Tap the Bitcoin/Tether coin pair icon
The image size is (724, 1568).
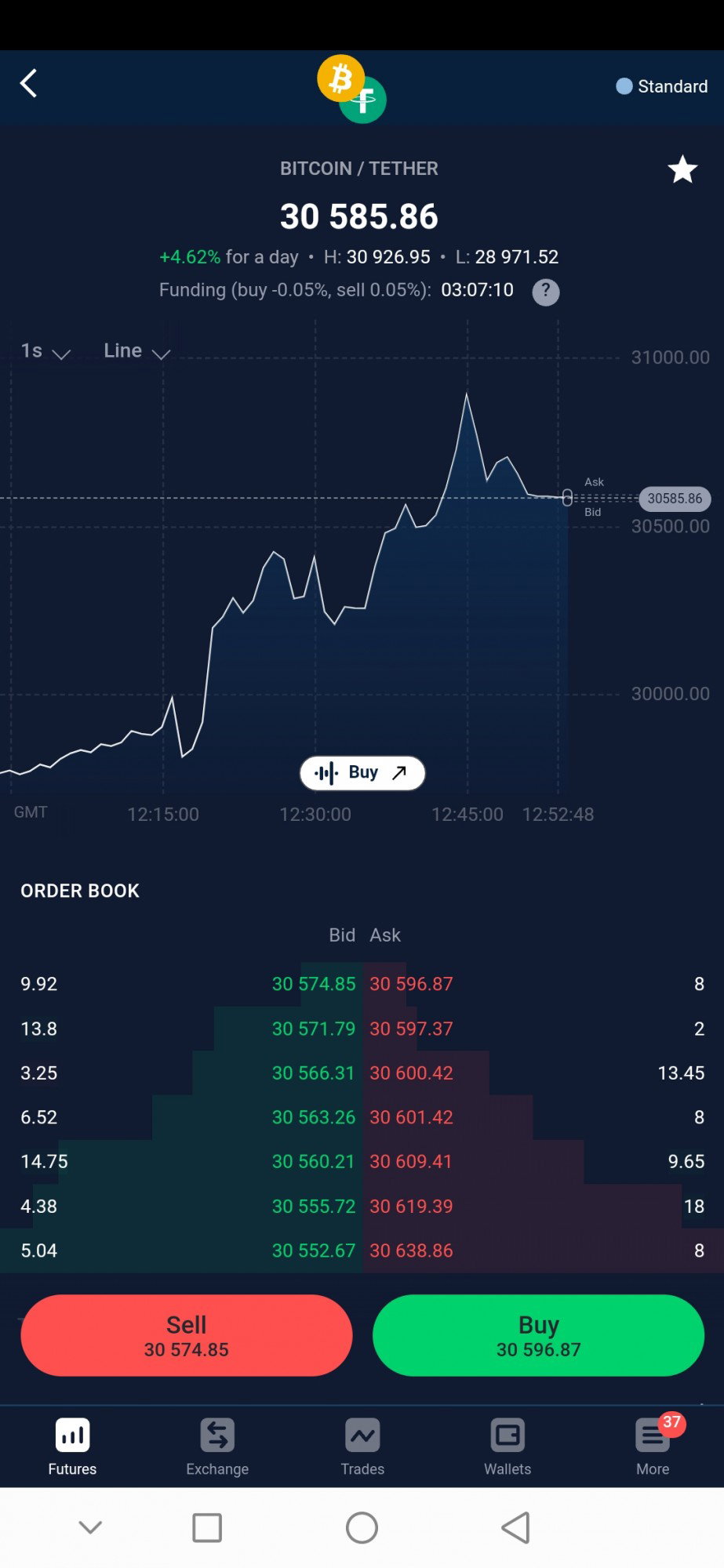352,89
